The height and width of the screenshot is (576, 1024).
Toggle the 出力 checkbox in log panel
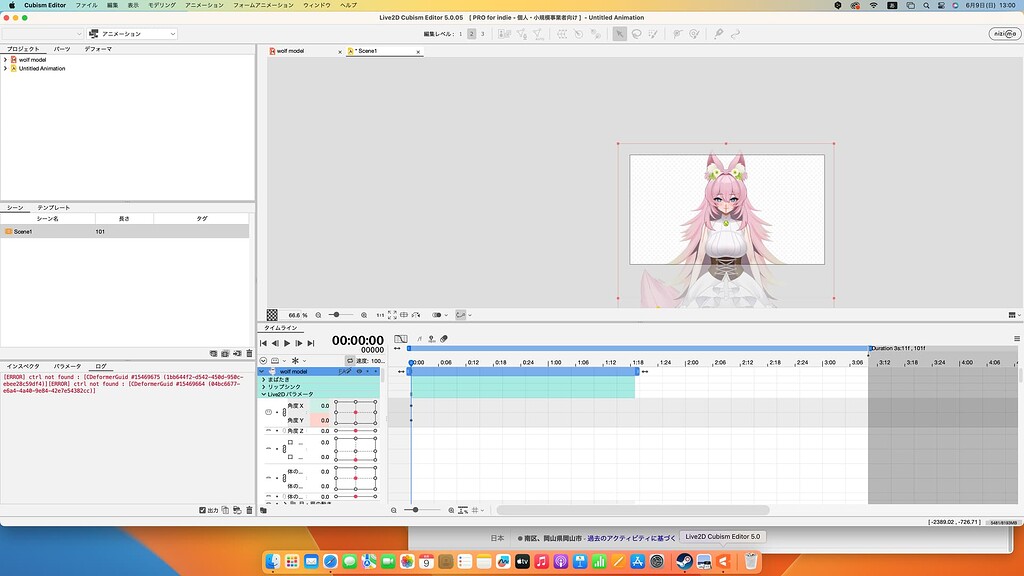(203, 510)
